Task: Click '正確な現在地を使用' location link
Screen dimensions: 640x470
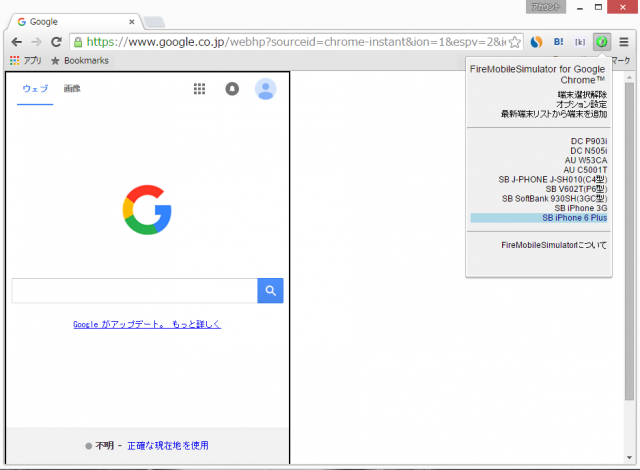Action: pyautogui.click(x=168, y=446)
